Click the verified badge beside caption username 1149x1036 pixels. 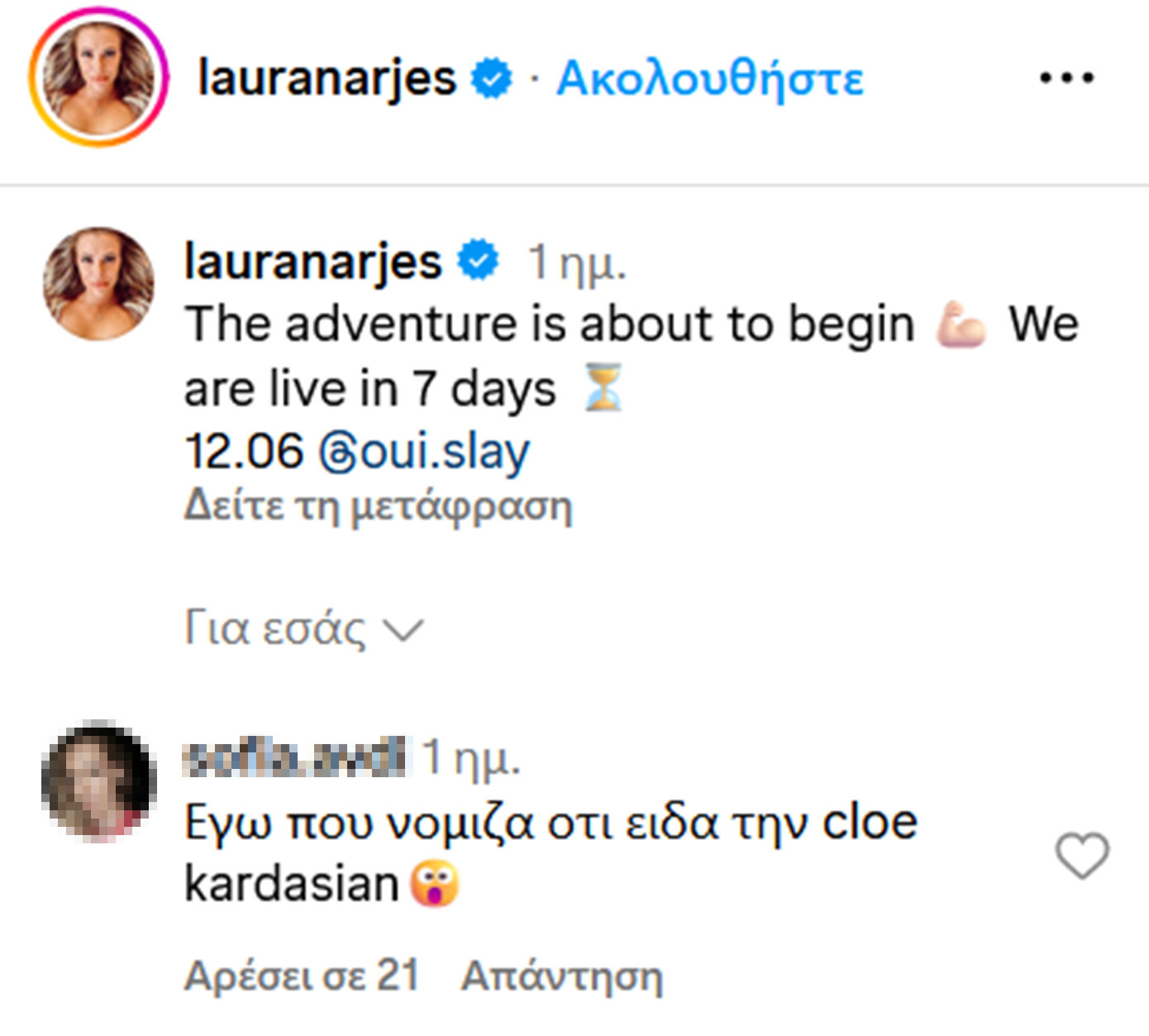click(478, 260)
